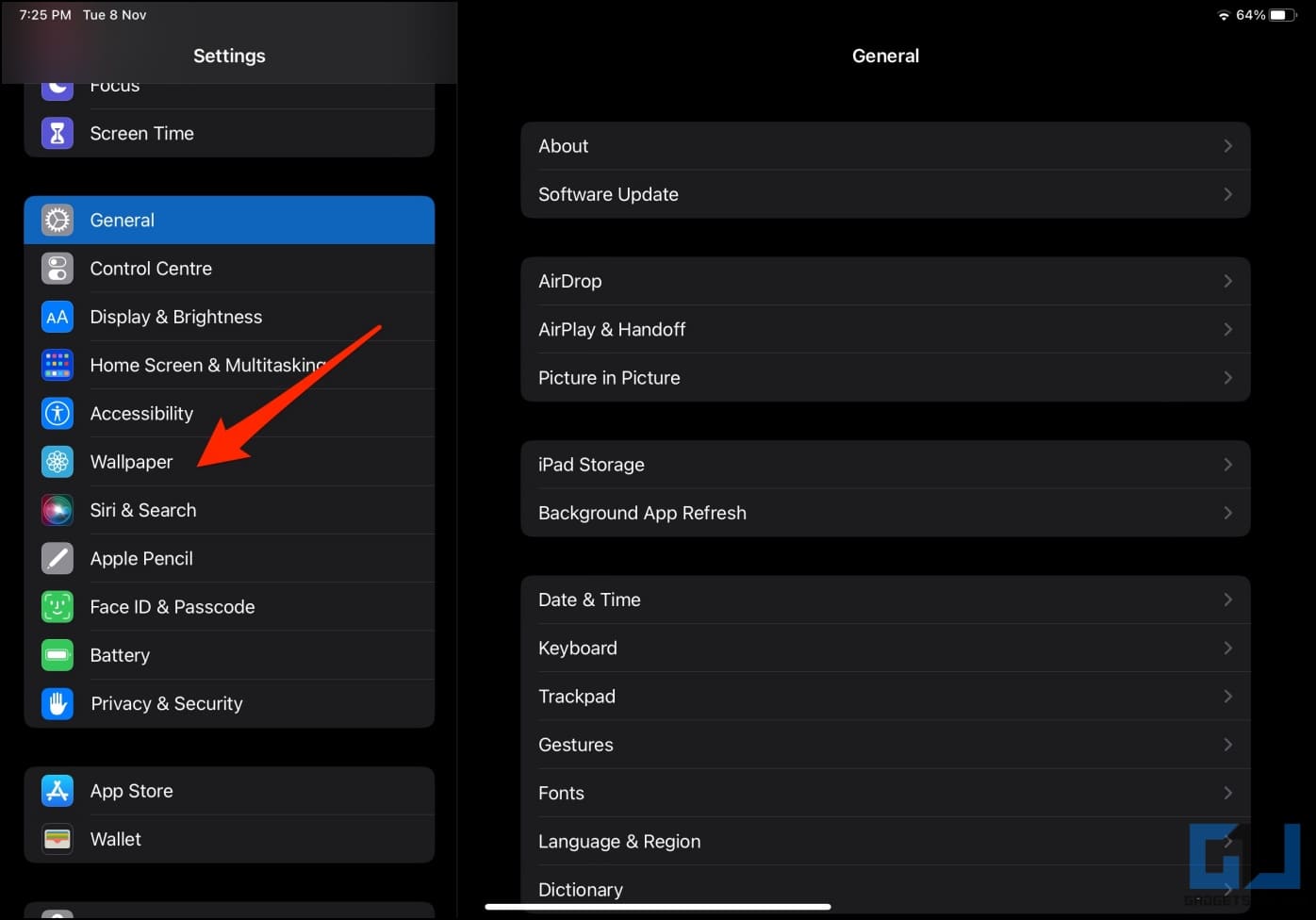Tap the Settings sidebar title
1316x920 pixels.
[x=229, y=56]
